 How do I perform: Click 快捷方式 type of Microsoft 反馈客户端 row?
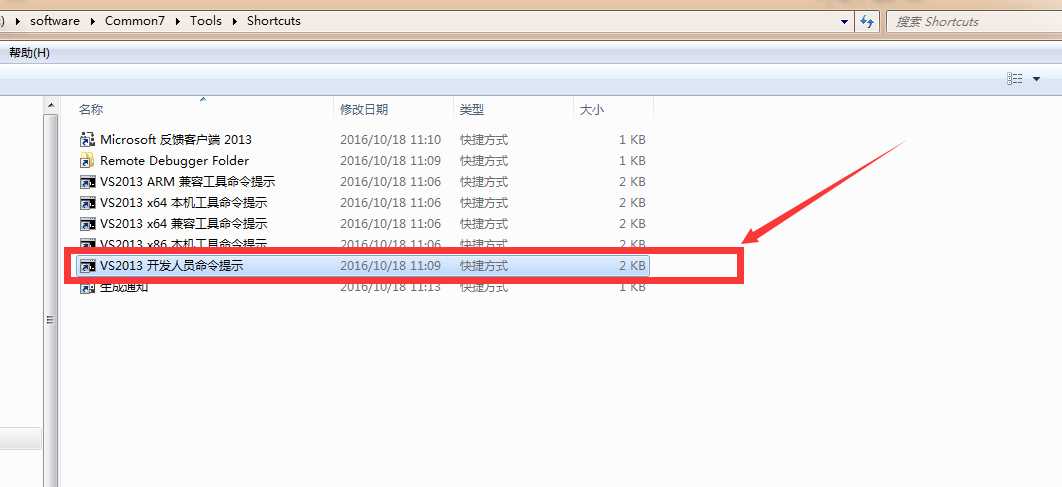click(484, 140)
